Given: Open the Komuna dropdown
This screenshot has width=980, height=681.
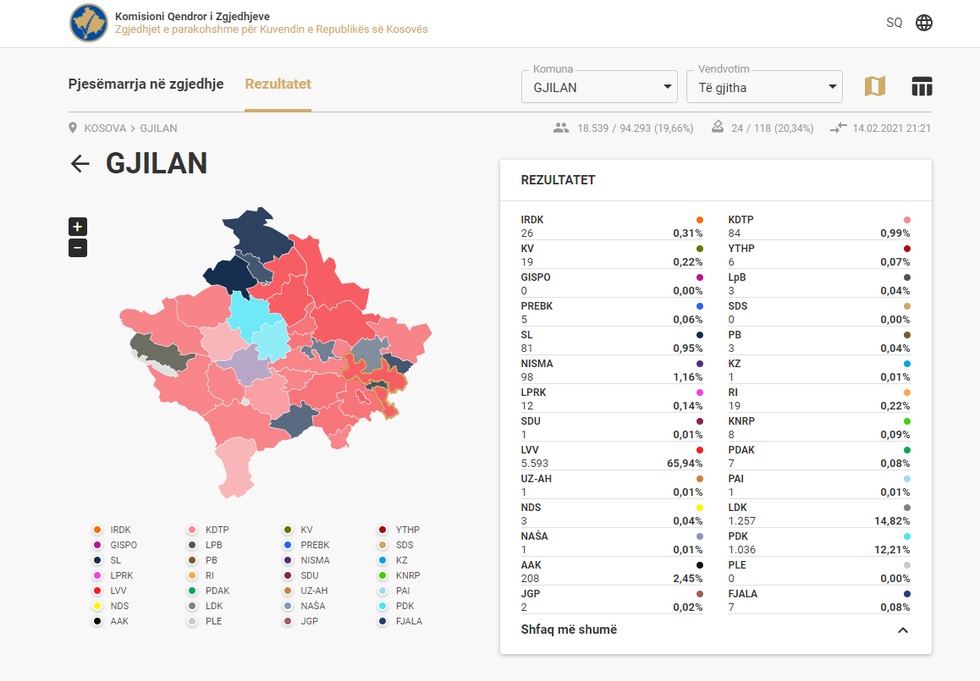Looking at the screenshot, I should tap(599, 87).
